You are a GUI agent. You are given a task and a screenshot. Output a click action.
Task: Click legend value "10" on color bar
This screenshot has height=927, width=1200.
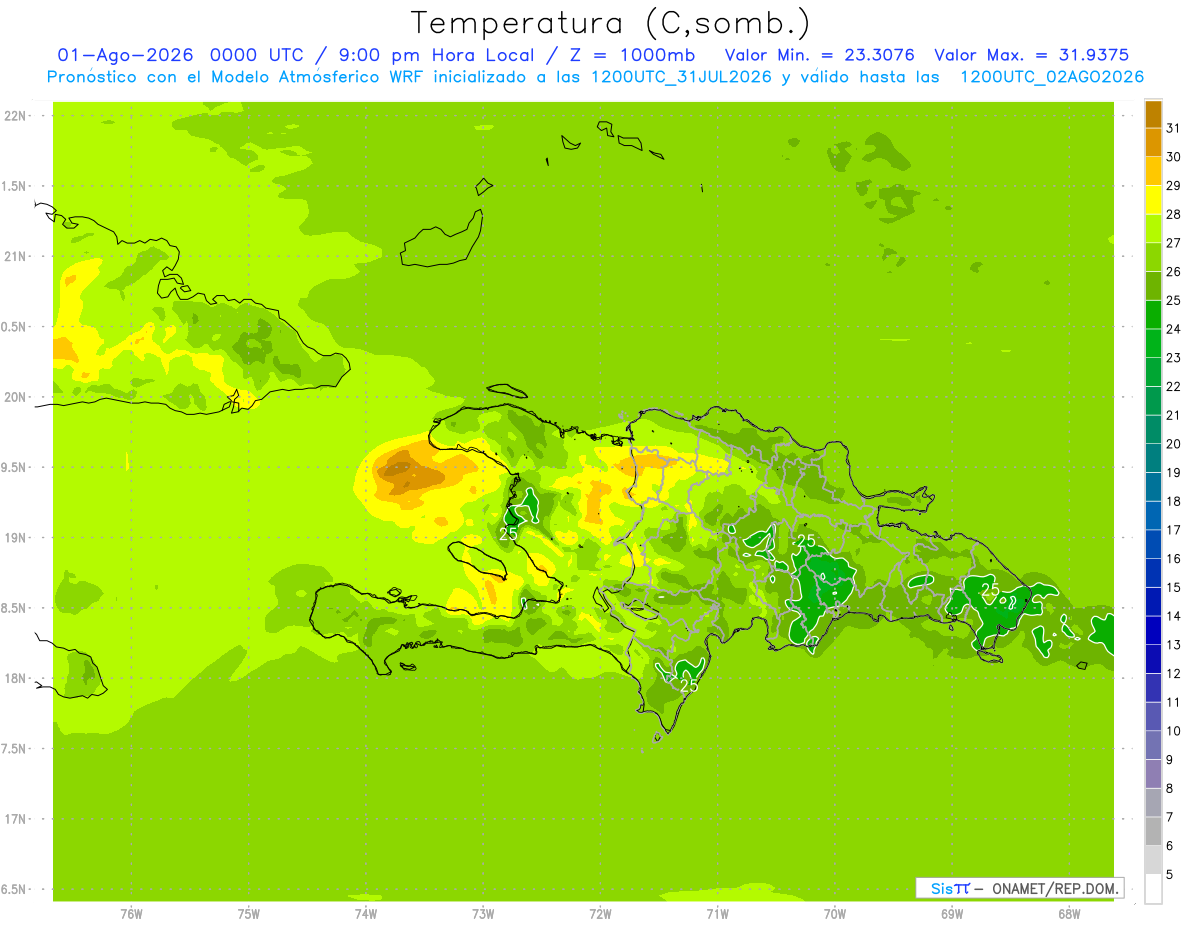[x=1174, y=731]
